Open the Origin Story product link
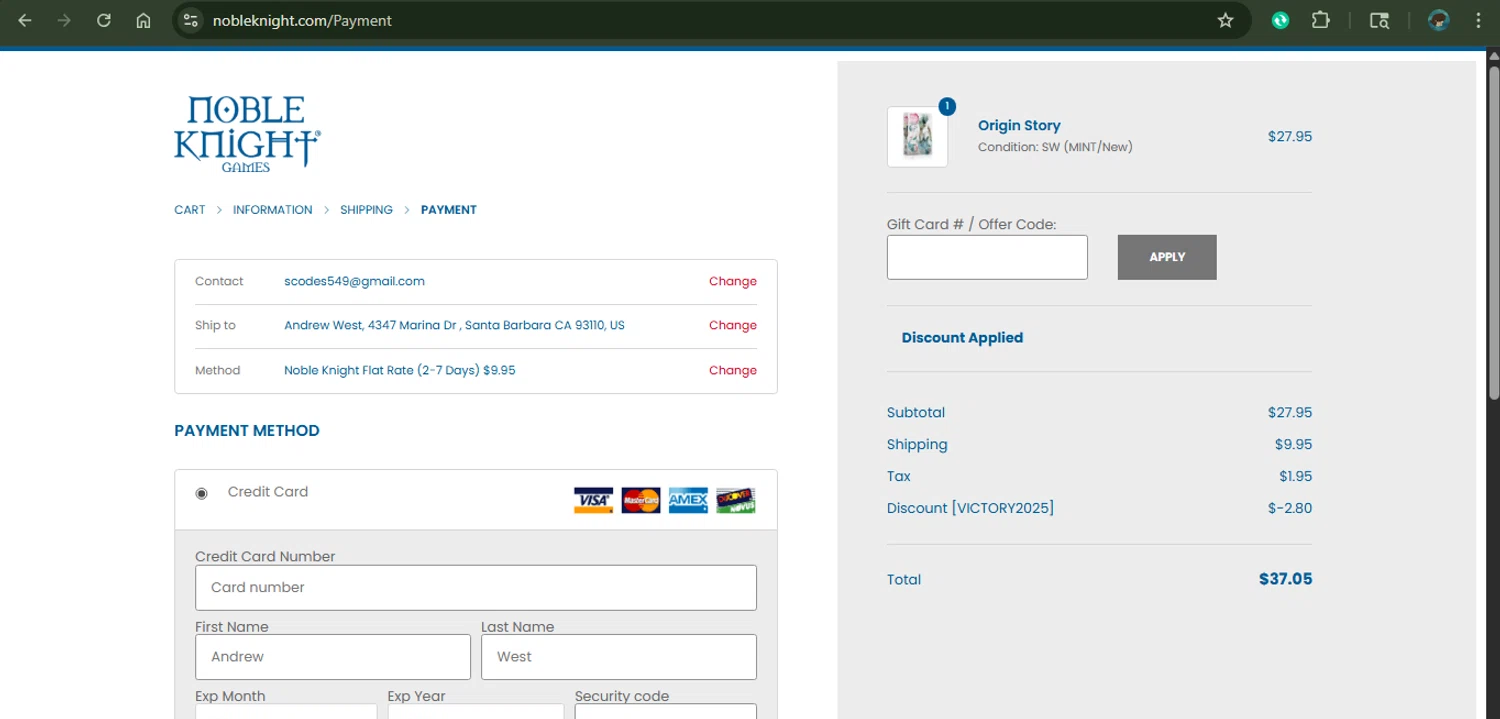Image resolution: width=1500 pixels, height=719 pixels. pos(1019,125)
